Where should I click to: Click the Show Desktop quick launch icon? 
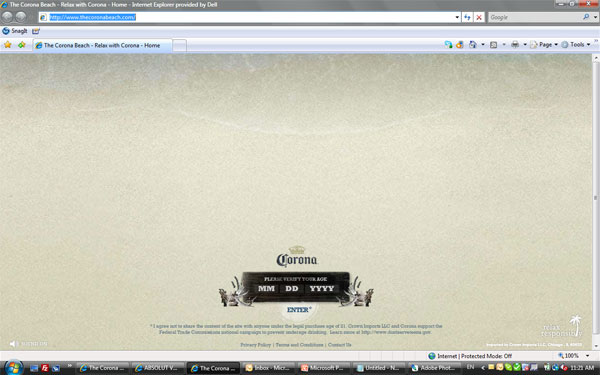pyautogui.click(x=34, y=368)
